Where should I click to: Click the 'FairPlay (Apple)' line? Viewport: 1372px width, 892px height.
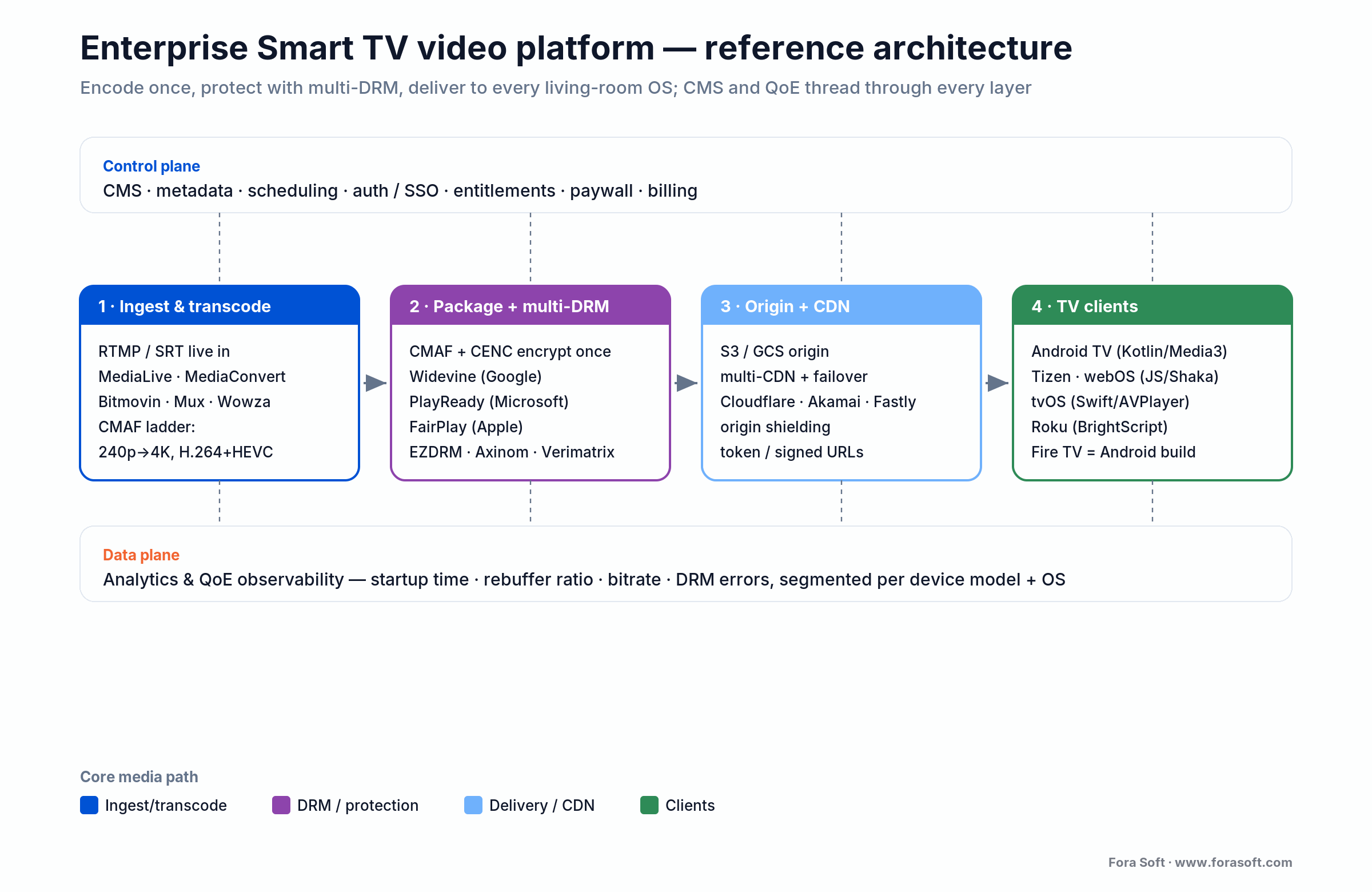[466, 427]
